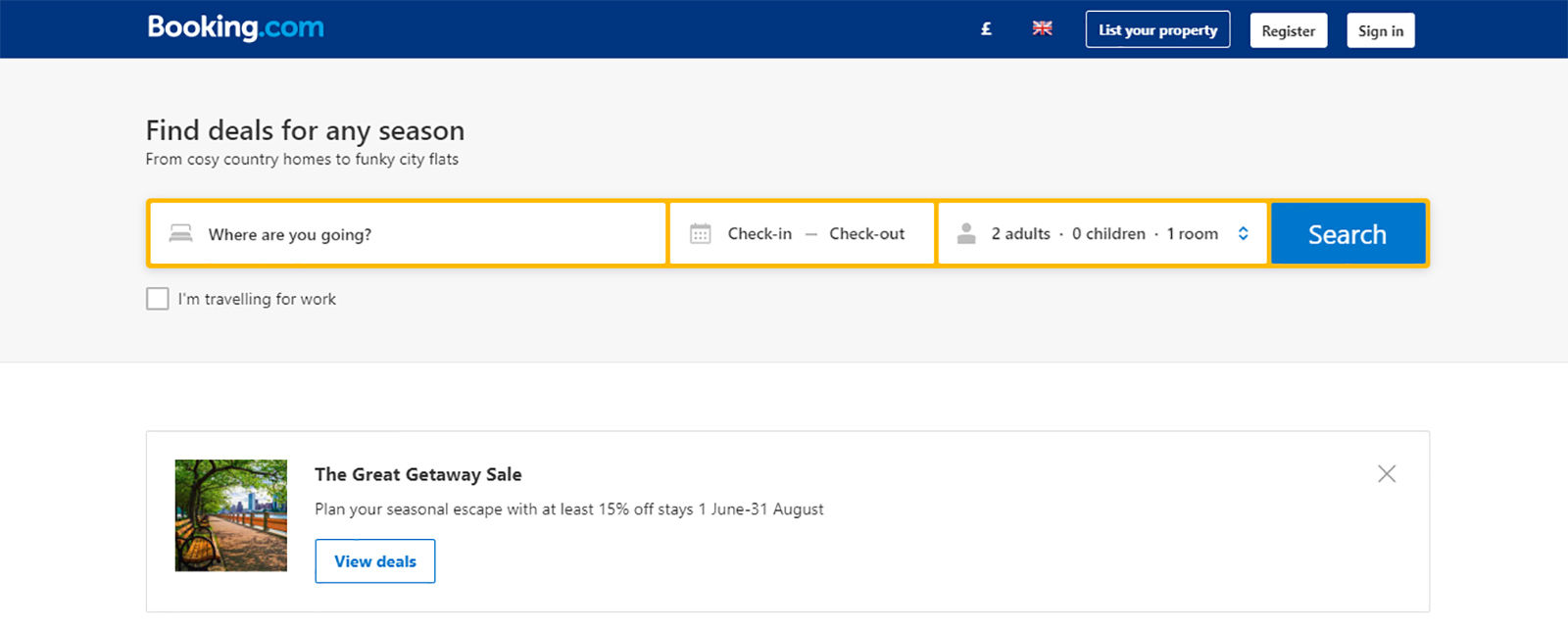Change currency using the pound symbol

[x=986, y=29]
